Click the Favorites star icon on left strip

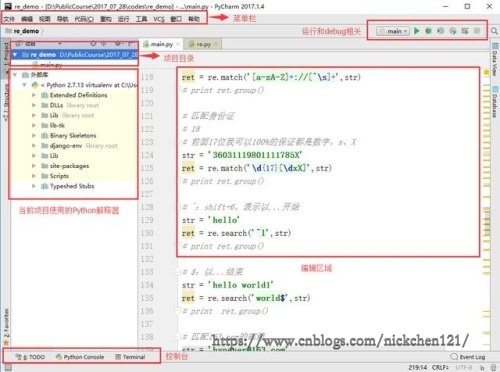pyautogui.click(x=6, y=342)
